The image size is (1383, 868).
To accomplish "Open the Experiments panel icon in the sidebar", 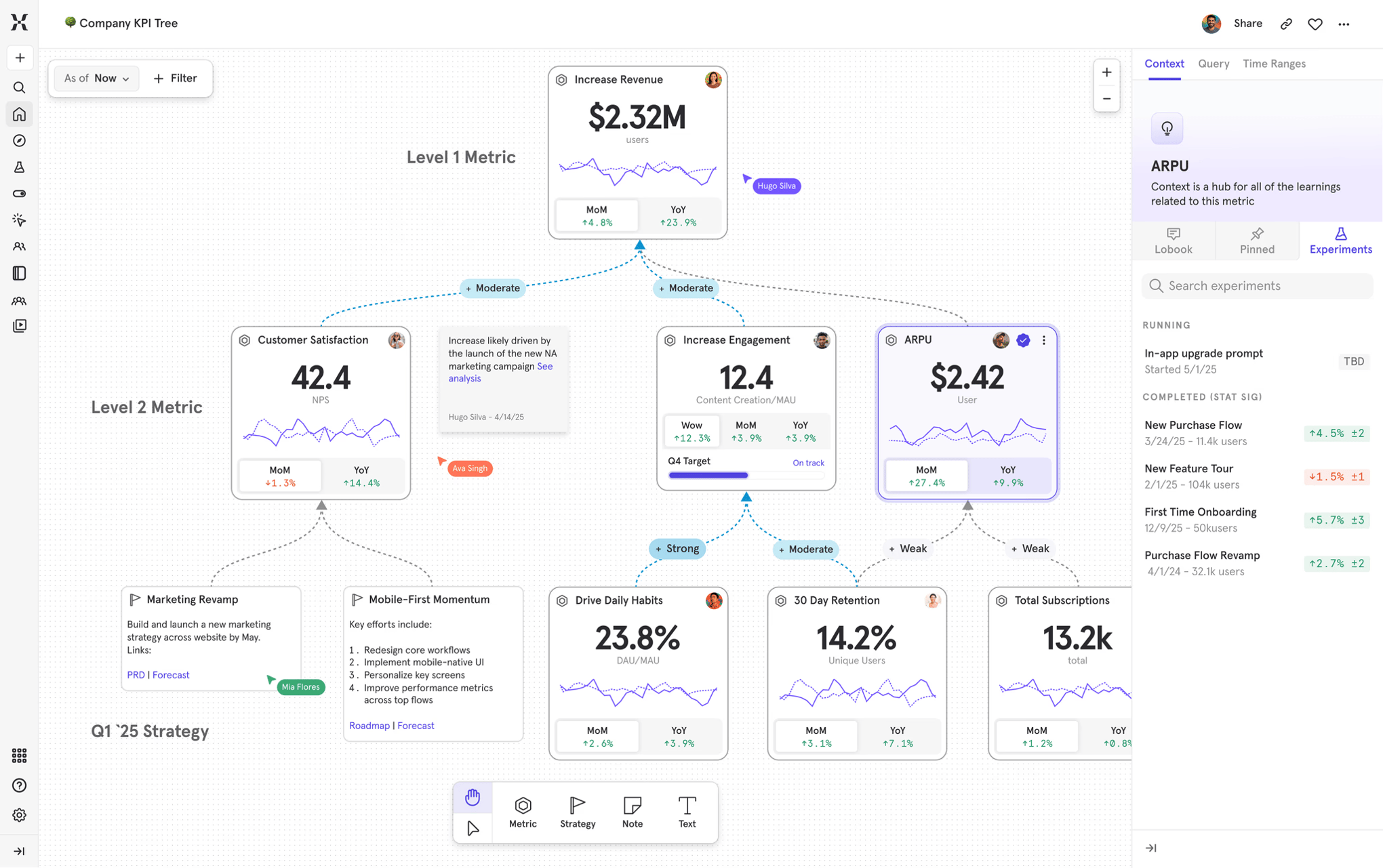I will coord(19,167).
